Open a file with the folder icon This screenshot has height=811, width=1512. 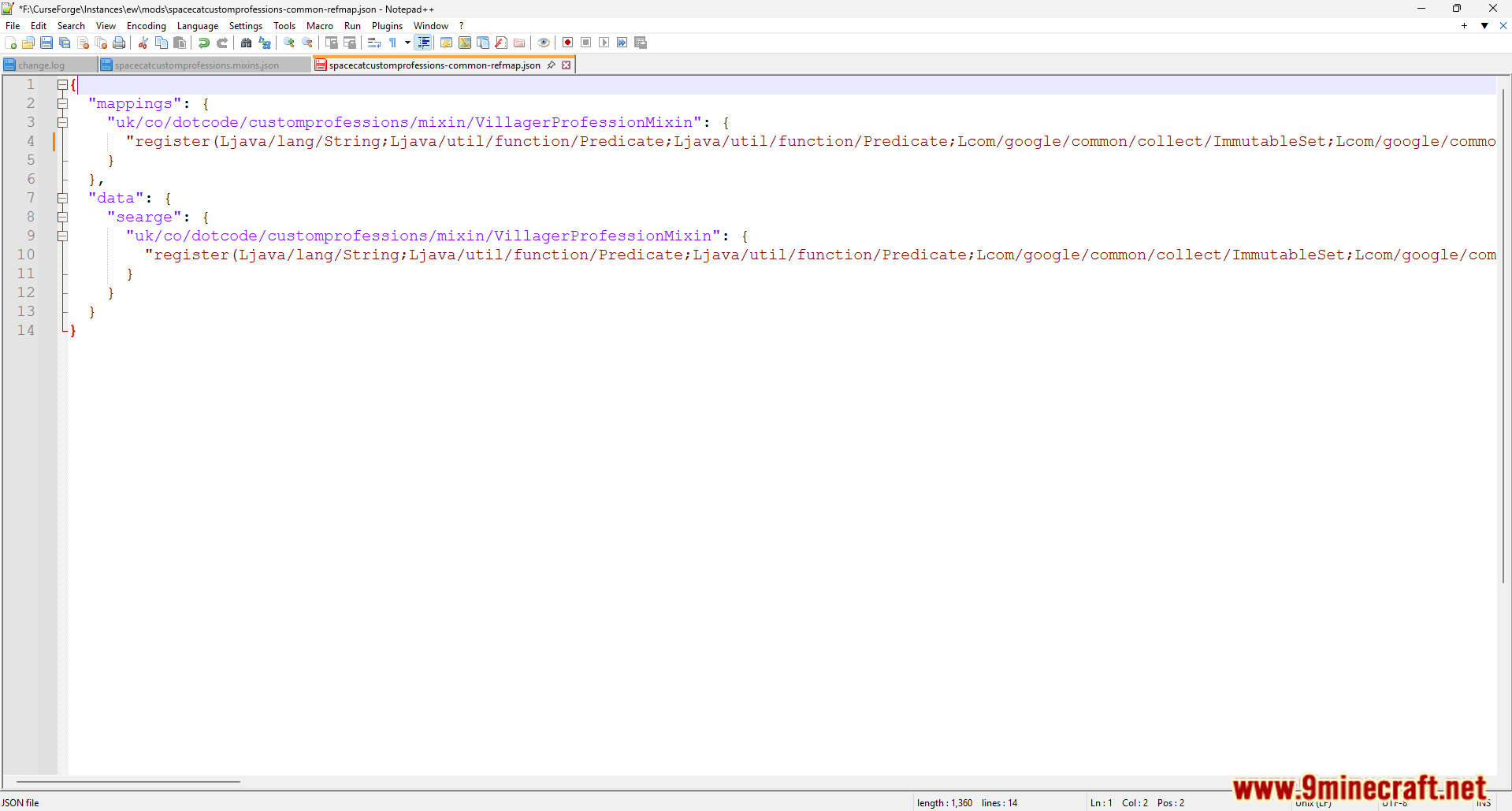[x=28, y=43]
